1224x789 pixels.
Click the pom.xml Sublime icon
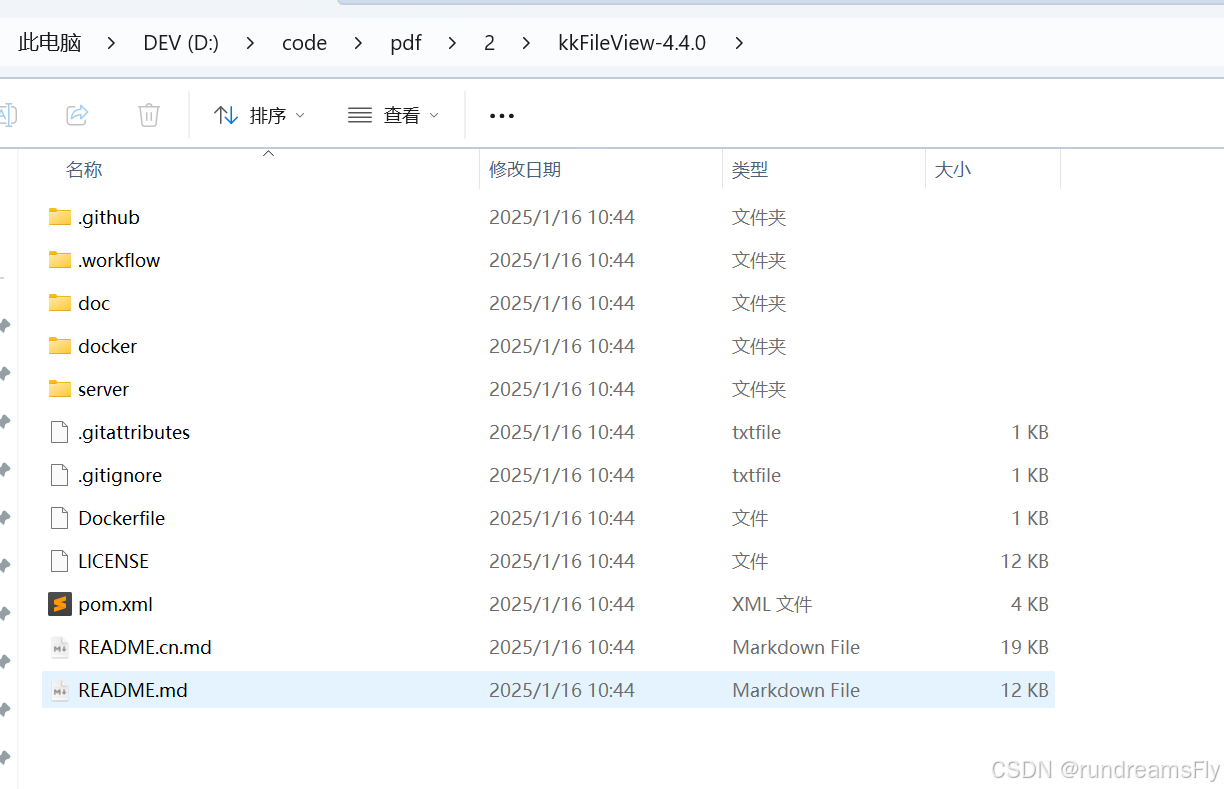pos(60,604)
